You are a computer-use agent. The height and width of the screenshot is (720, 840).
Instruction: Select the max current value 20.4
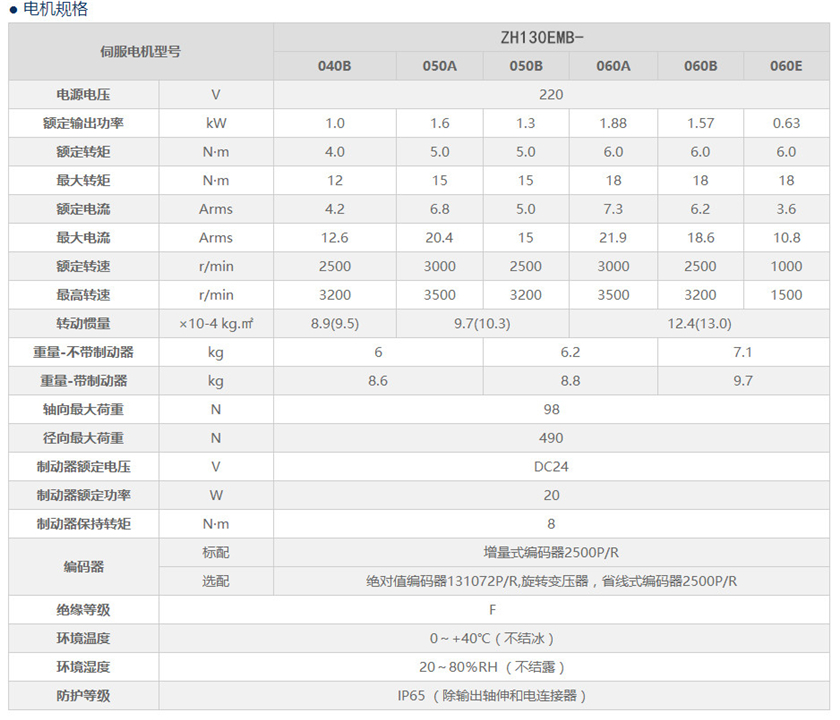click(x=439, y=238)
